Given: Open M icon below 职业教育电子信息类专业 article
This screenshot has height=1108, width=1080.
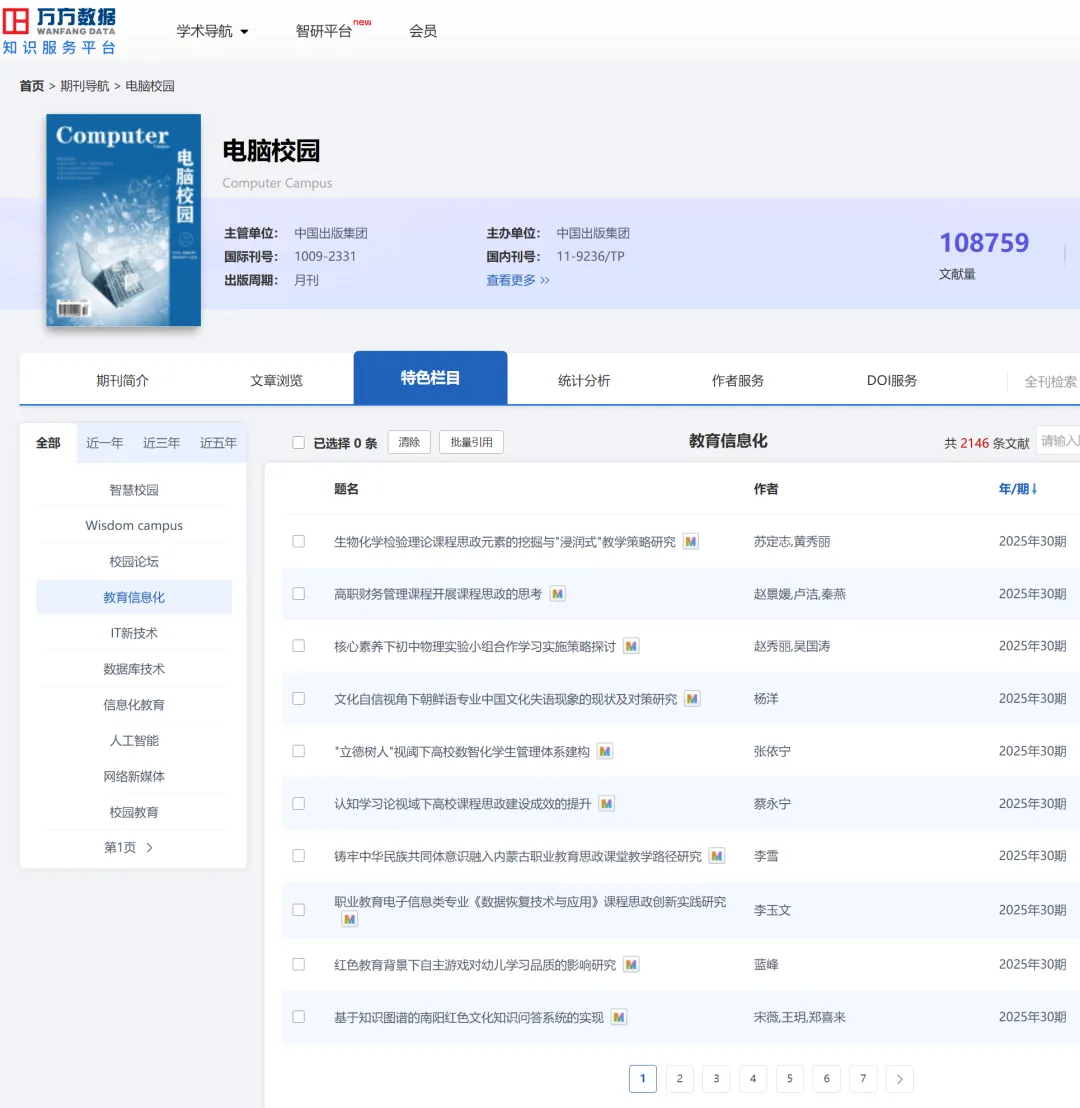Looking at the screenshot, I should 349,919.
